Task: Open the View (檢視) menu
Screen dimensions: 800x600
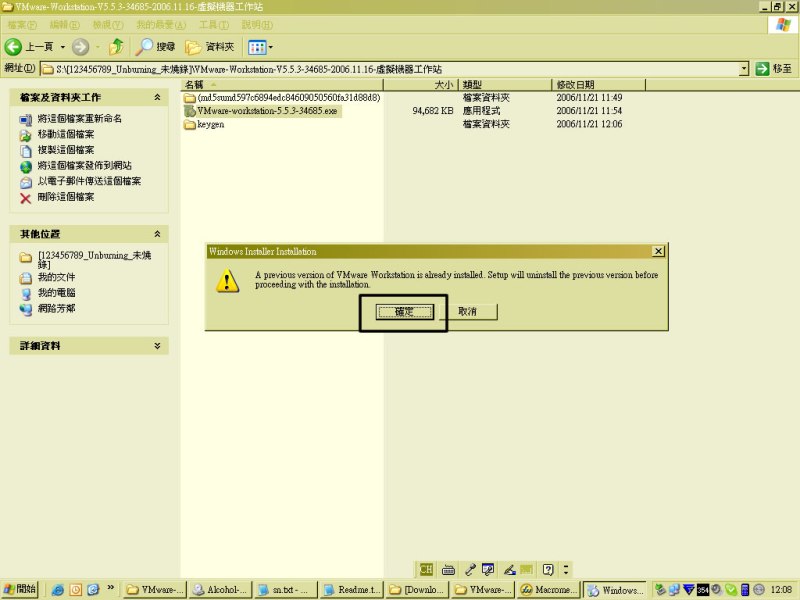Action: [108, 25]
